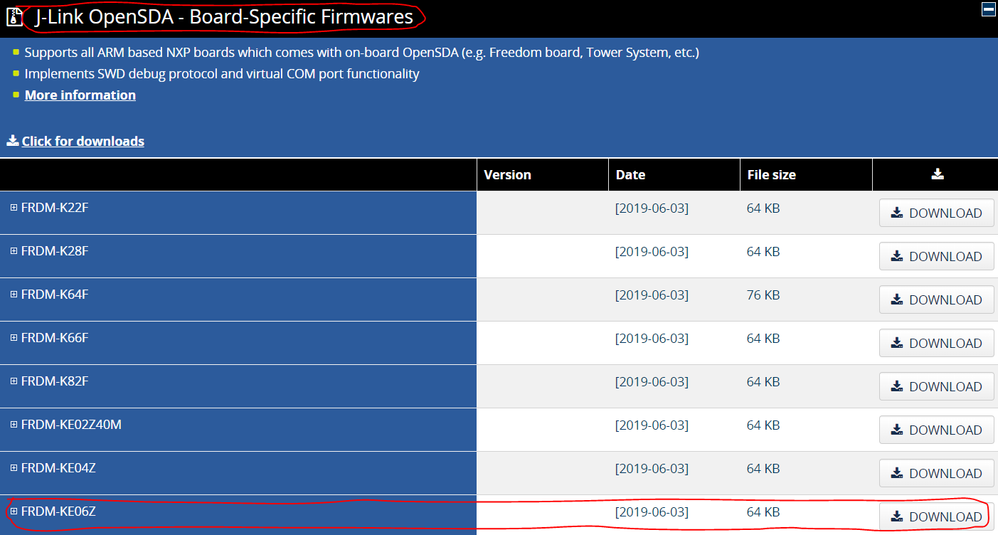Download the FRDM-K64F firmware

point(936,300)
